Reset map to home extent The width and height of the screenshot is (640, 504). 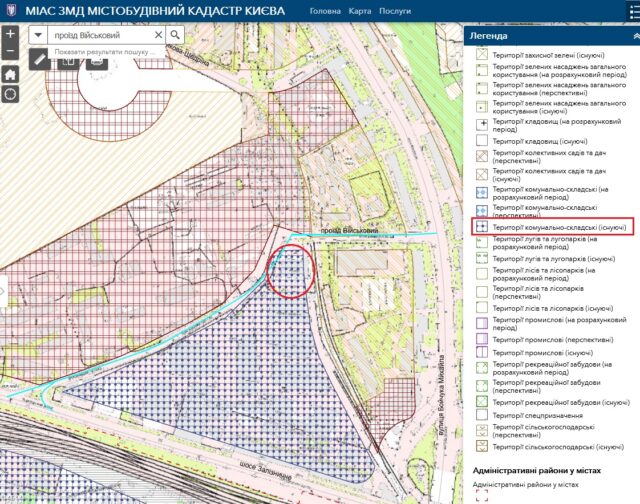point(10,74)
